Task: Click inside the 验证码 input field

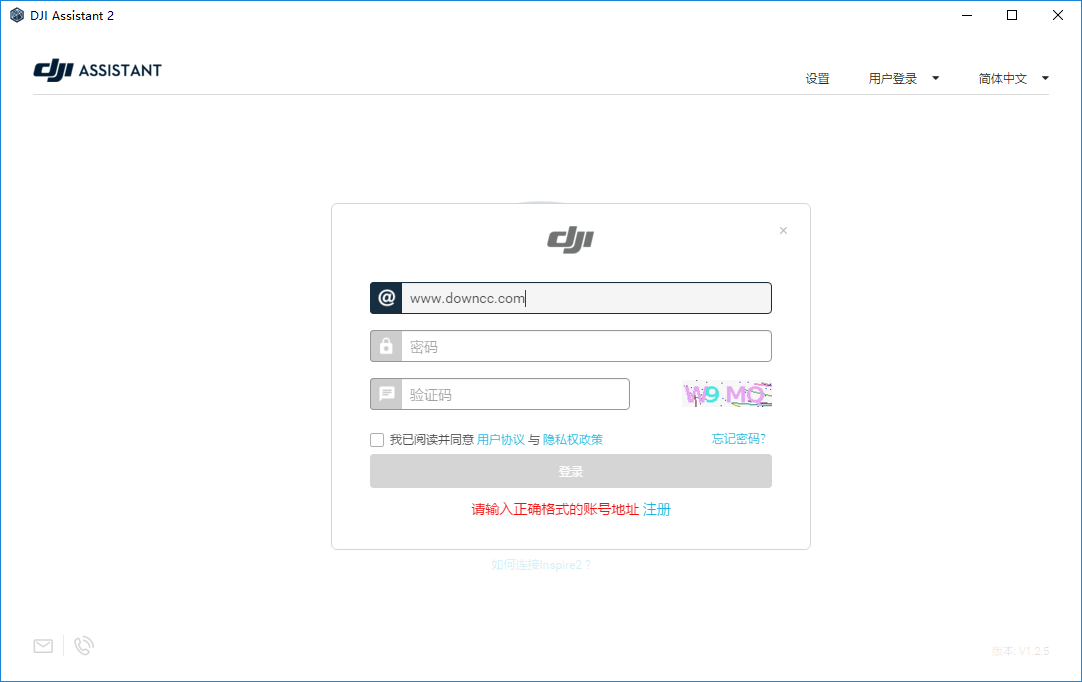Action: (x=515, y=393)
